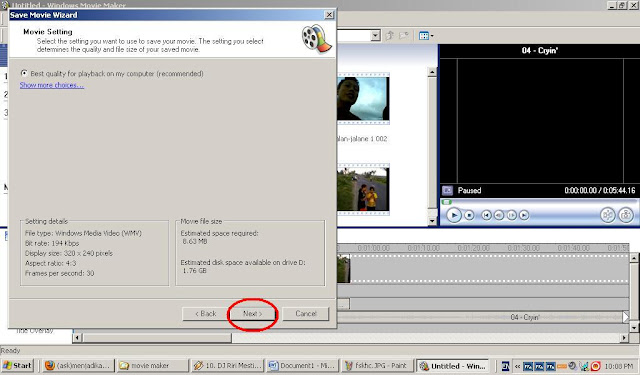The width and height of the screenshot is (640, 375).
Task: Click the Cancel button in wizard
Action: coord(306,313)
